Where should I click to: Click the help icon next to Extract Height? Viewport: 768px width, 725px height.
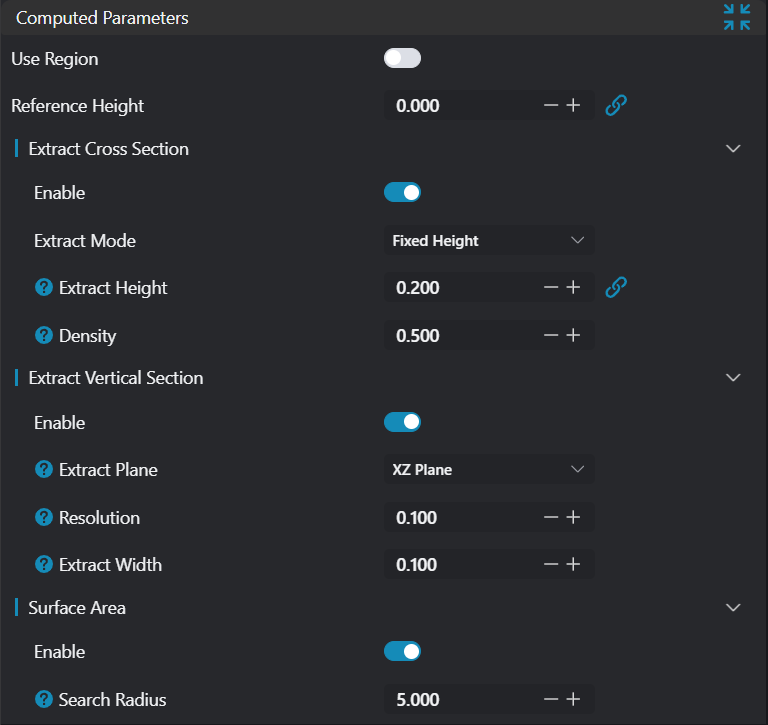tap(44, 288)
